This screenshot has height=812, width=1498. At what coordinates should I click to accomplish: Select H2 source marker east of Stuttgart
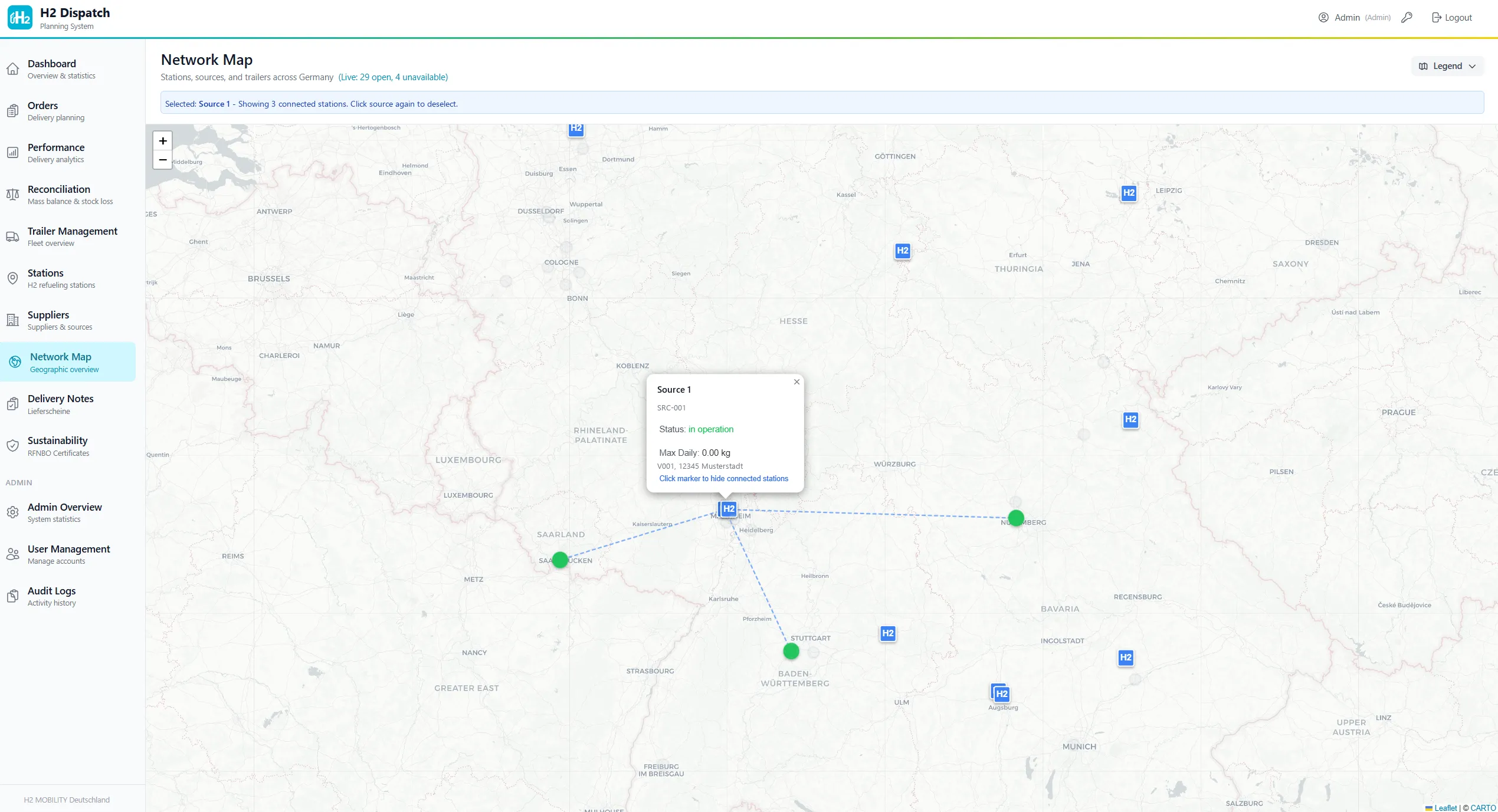pyautogui.click(x=888, y=634)
